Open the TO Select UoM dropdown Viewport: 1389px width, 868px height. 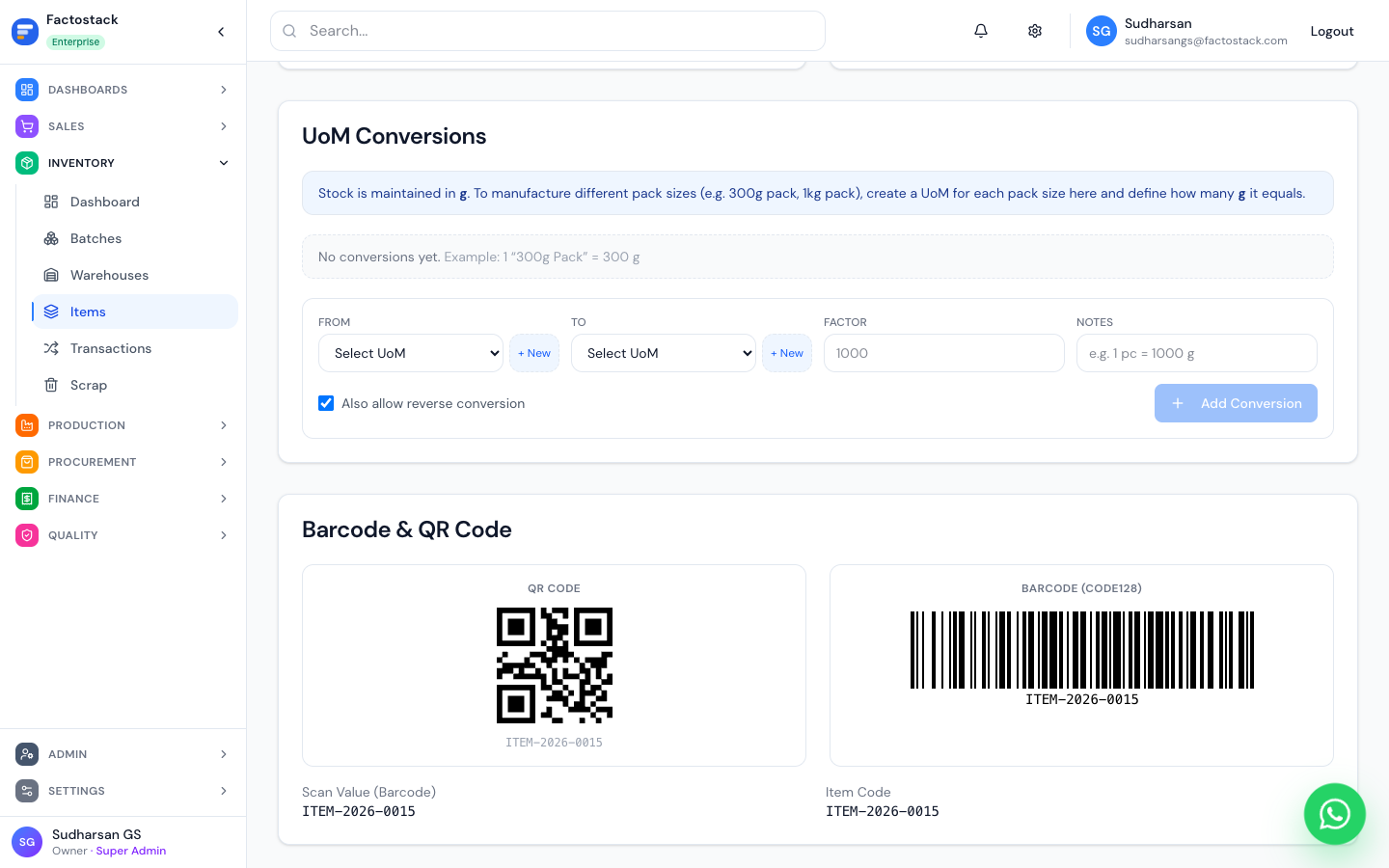pos(664,353)
